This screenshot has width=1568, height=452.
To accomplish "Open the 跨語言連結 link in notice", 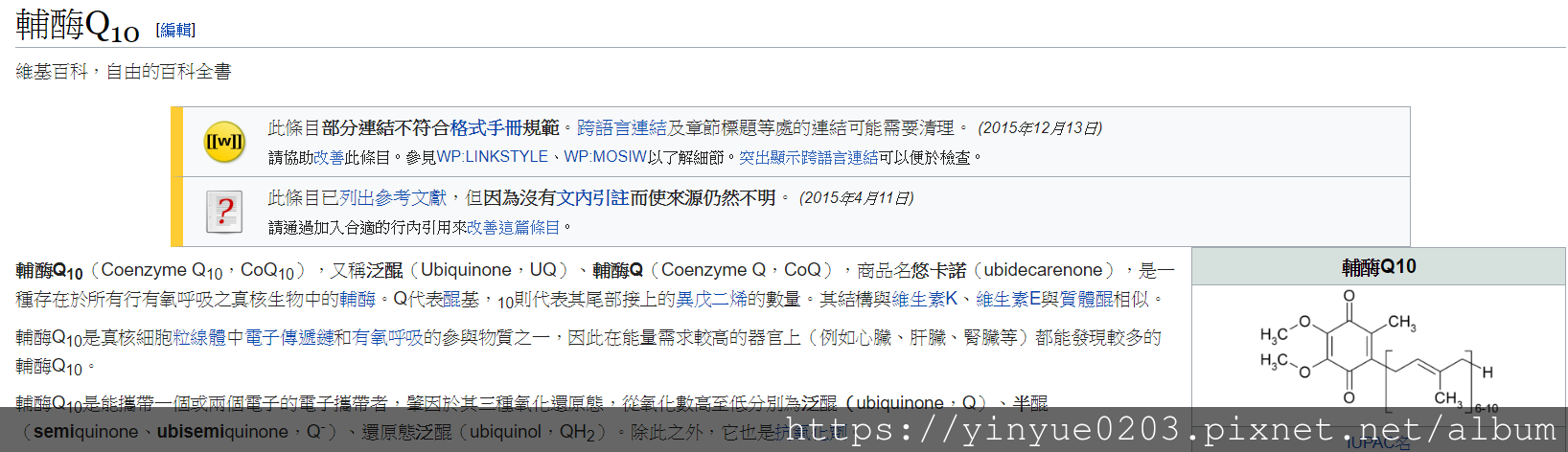I will tap(621, 127).
